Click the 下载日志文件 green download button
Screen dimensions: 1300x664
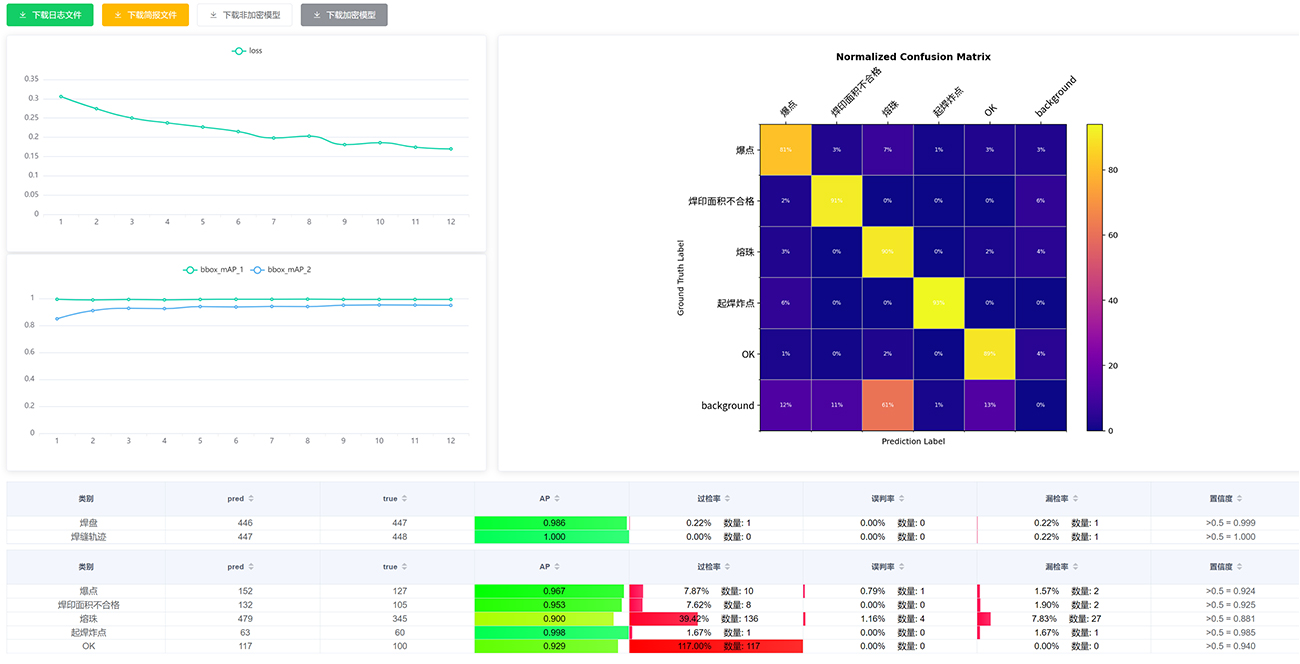pos(50,15)
